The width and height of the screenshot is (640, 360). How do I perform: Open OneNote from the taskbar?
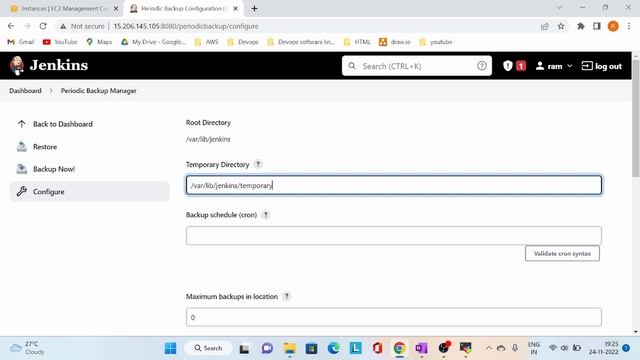[421, 348]
